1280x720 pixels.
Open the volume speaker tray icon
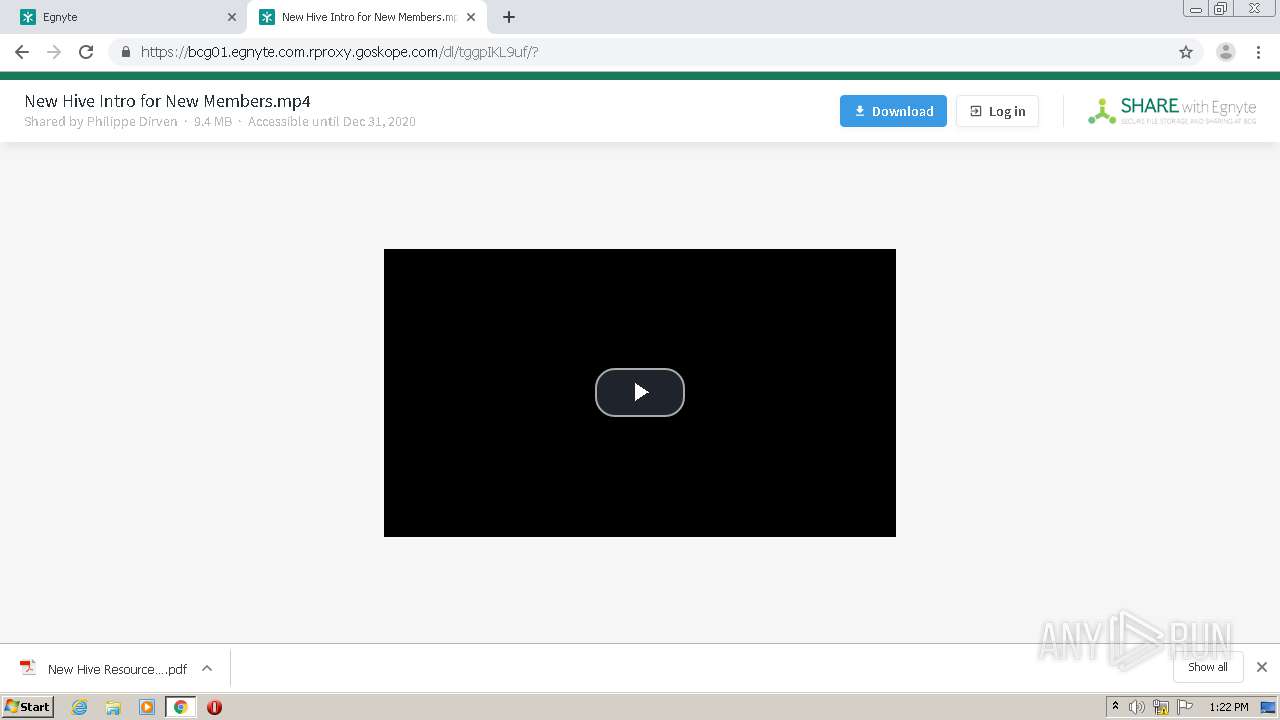coord(1137,707)
